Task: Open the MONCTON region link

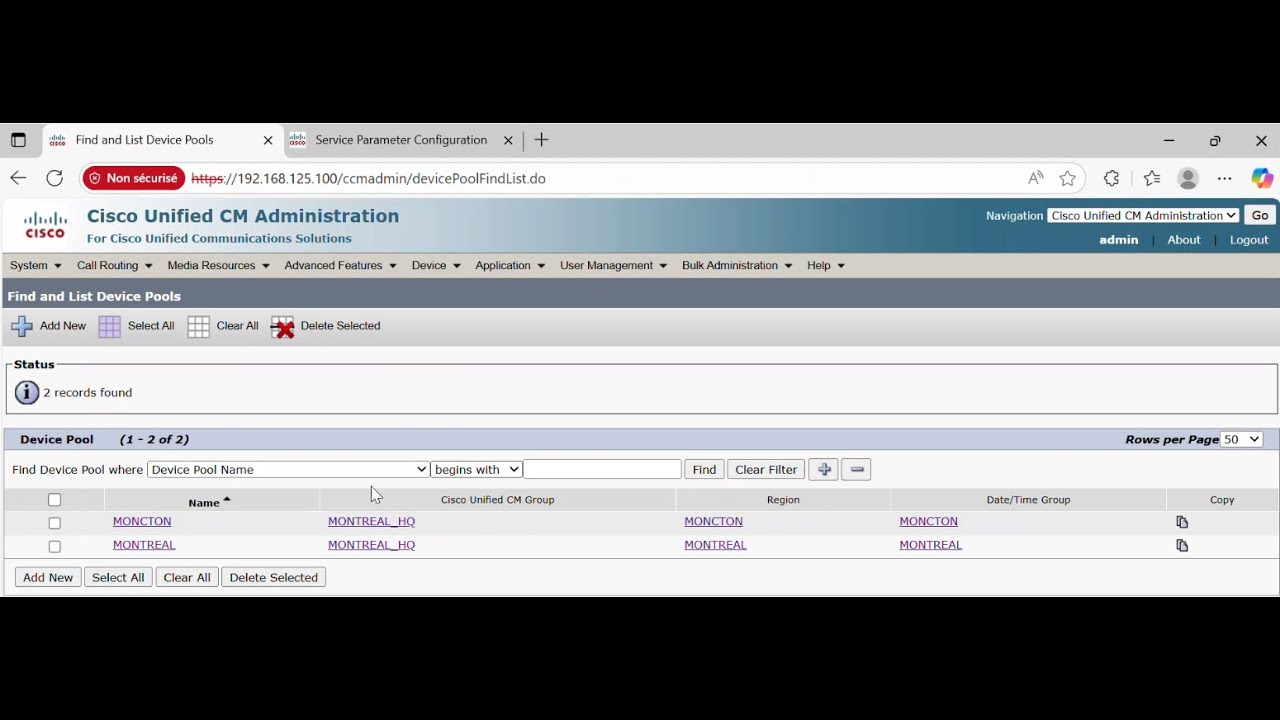Action: pyautogui.click(x=713, y=522)
